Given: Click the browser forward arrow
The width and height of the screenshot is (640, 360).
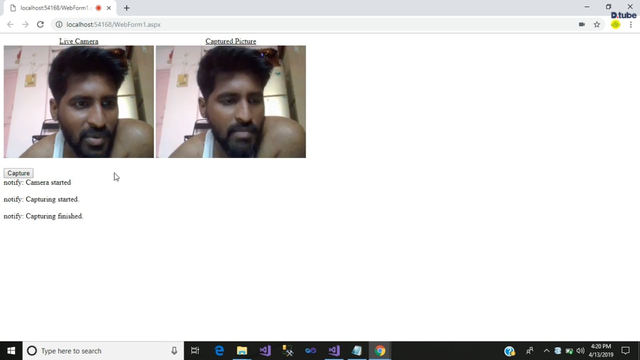Looking at the screenshot, I should tap(25, 24).
